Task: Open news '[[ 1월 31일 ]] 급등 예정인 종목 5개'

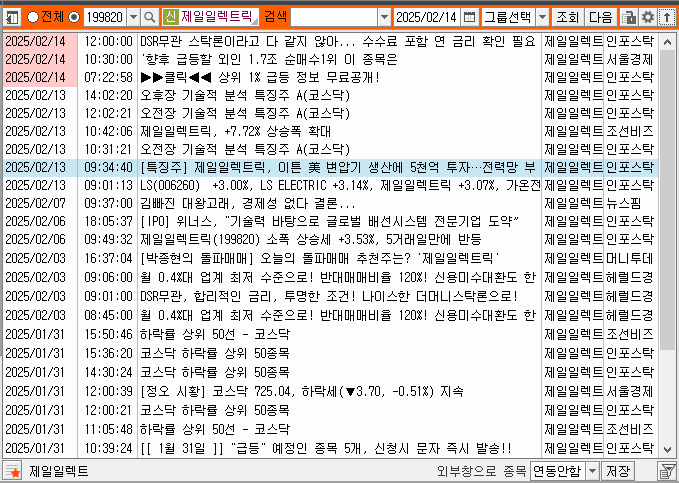Action: click(x=326, y=448)
